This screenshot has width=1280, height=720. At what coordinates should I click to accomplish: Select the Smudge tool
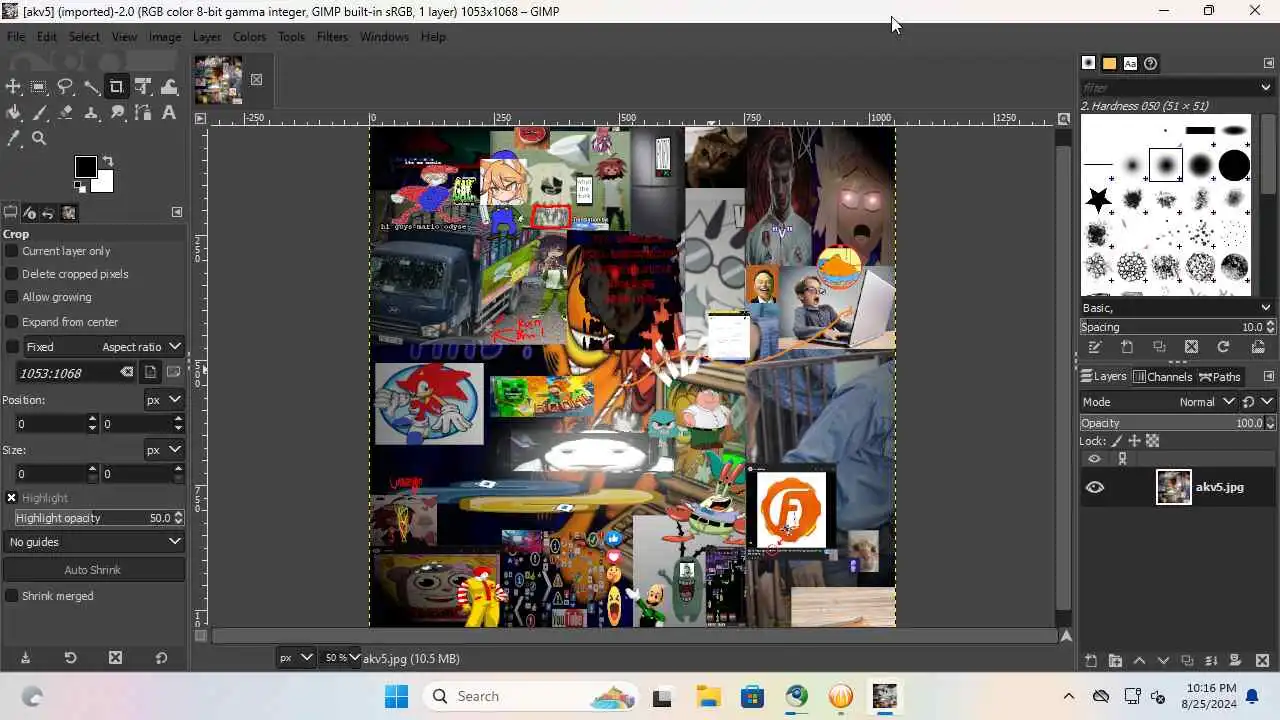coord(117,113)
